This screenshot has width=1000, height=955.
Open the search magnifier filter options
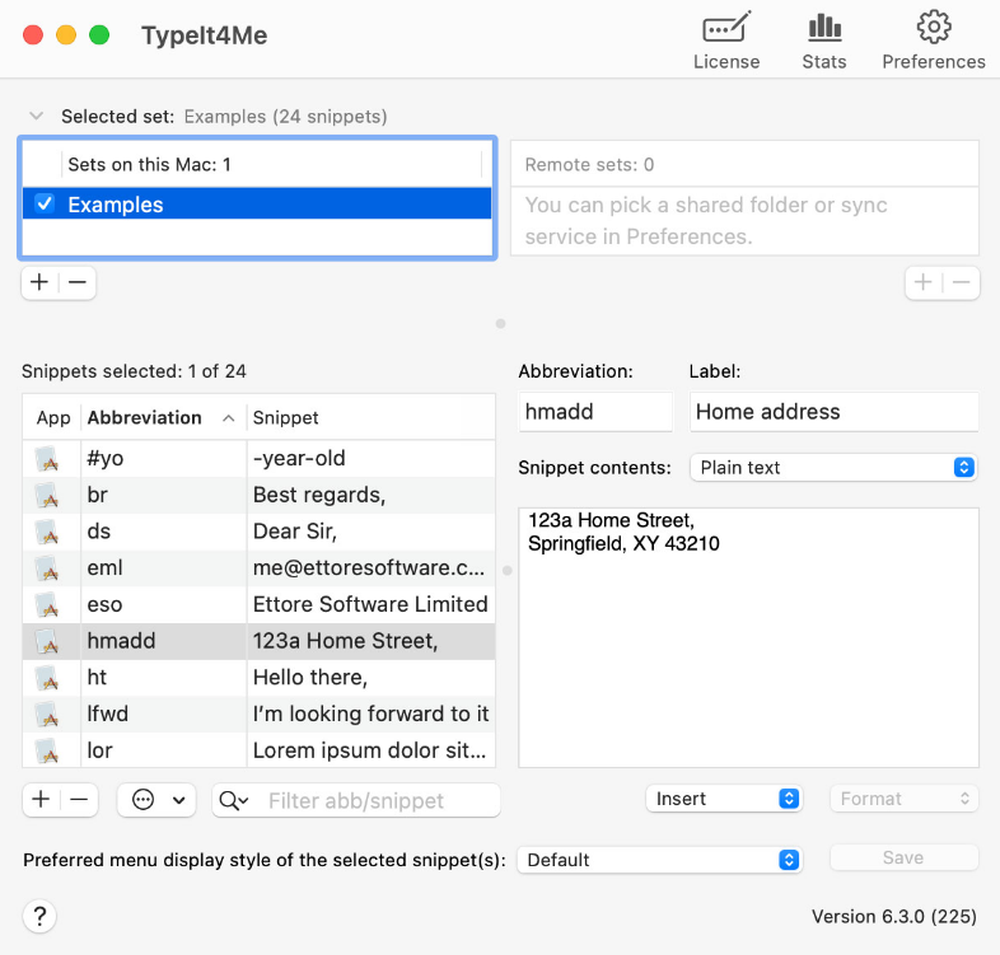[233, 800]
